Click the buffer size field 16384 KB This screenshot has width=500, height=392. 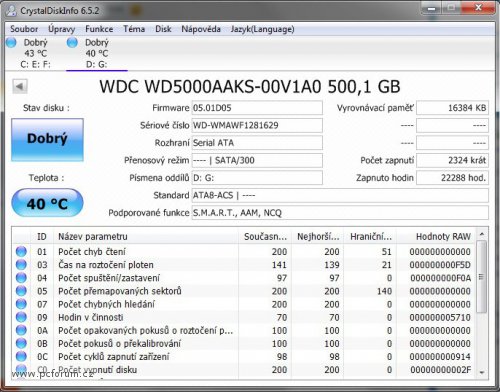point(453,108)
